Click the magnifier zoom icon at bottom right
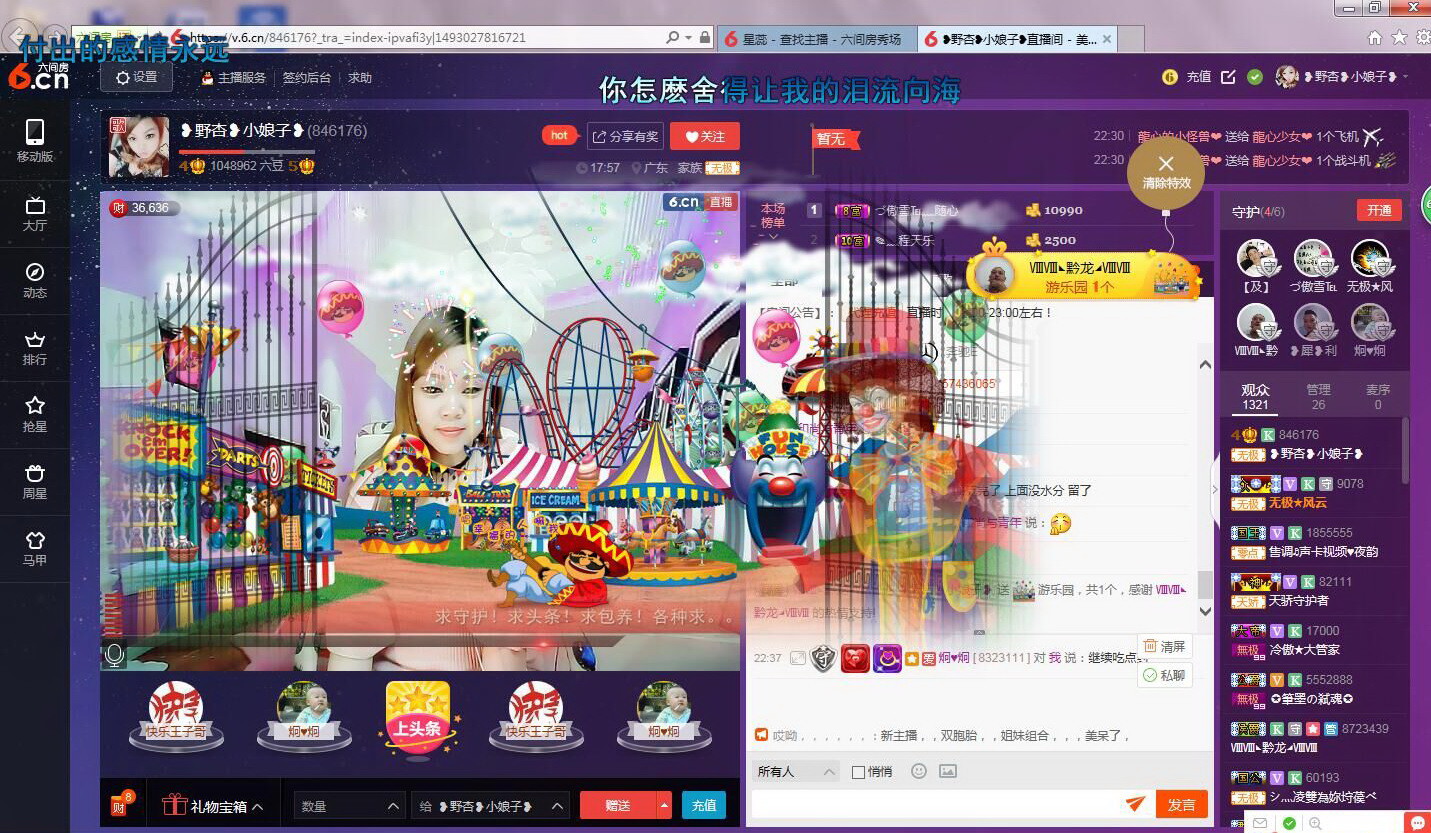 click(1315, 824)
